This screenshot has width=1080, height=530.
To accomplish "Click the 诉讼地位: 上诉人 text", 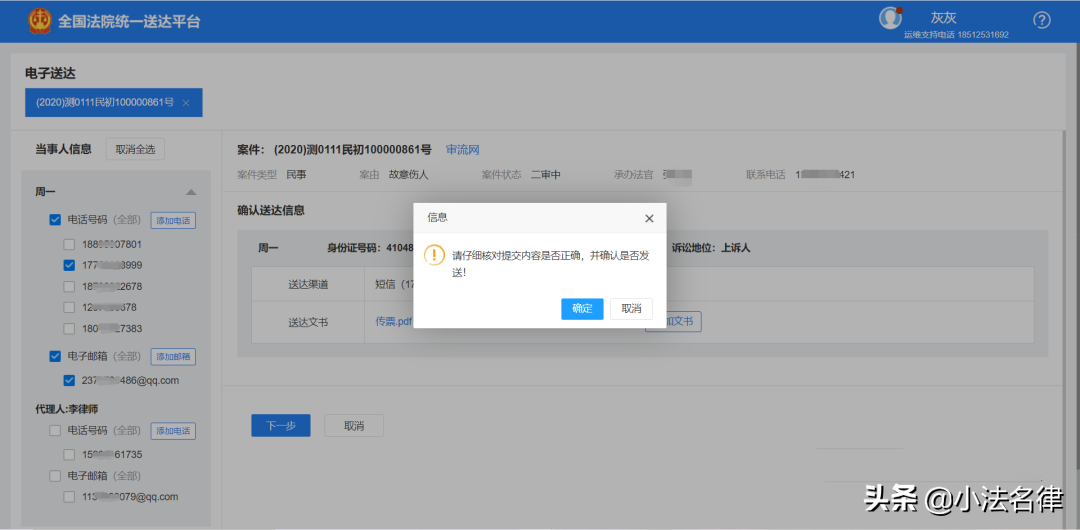I will point(711,247).
